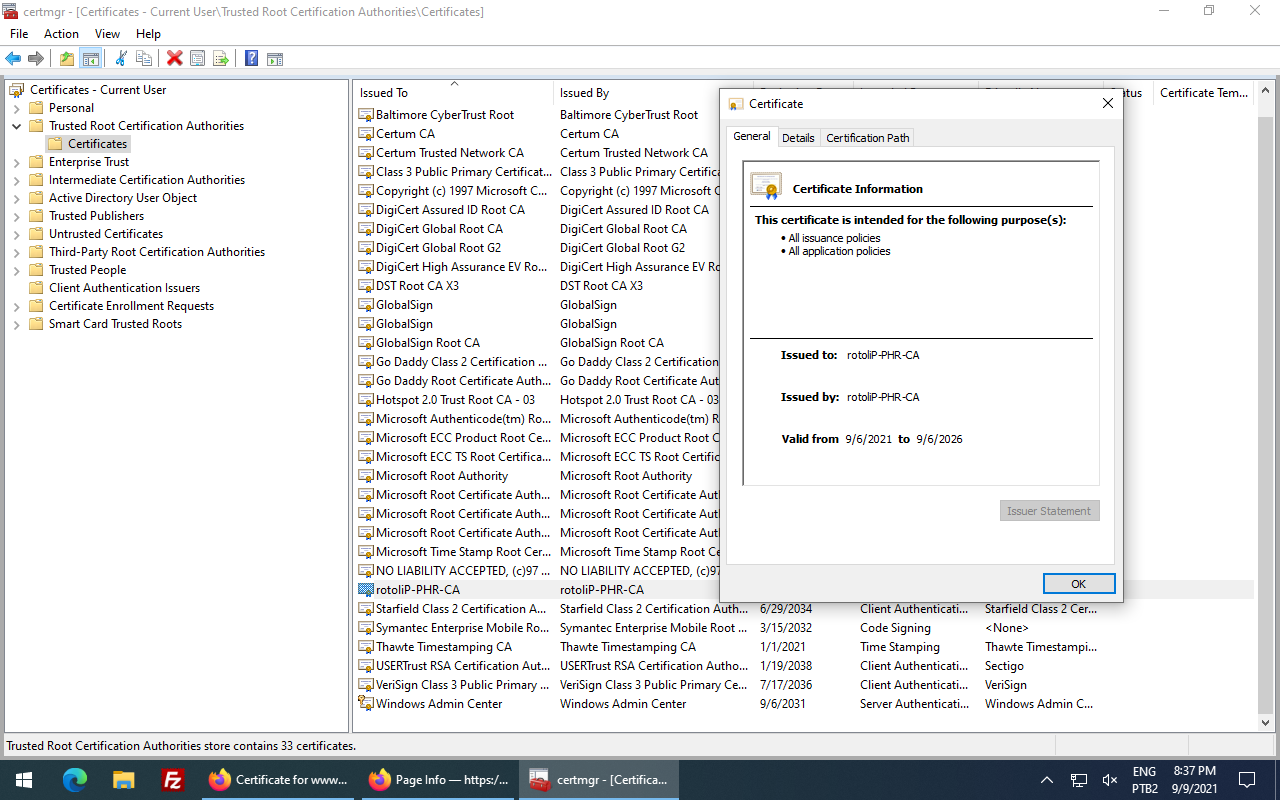Click the Up one level folder icon

[66, 59]
